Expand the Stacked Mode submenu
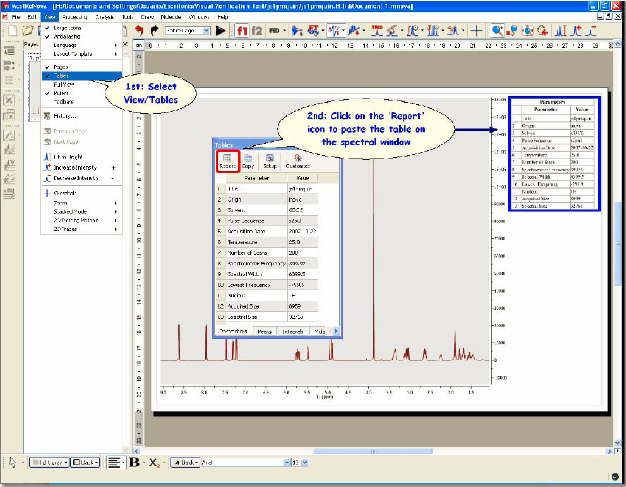The height and width of the screenshot is (487, 626). (x=81, y=211)
